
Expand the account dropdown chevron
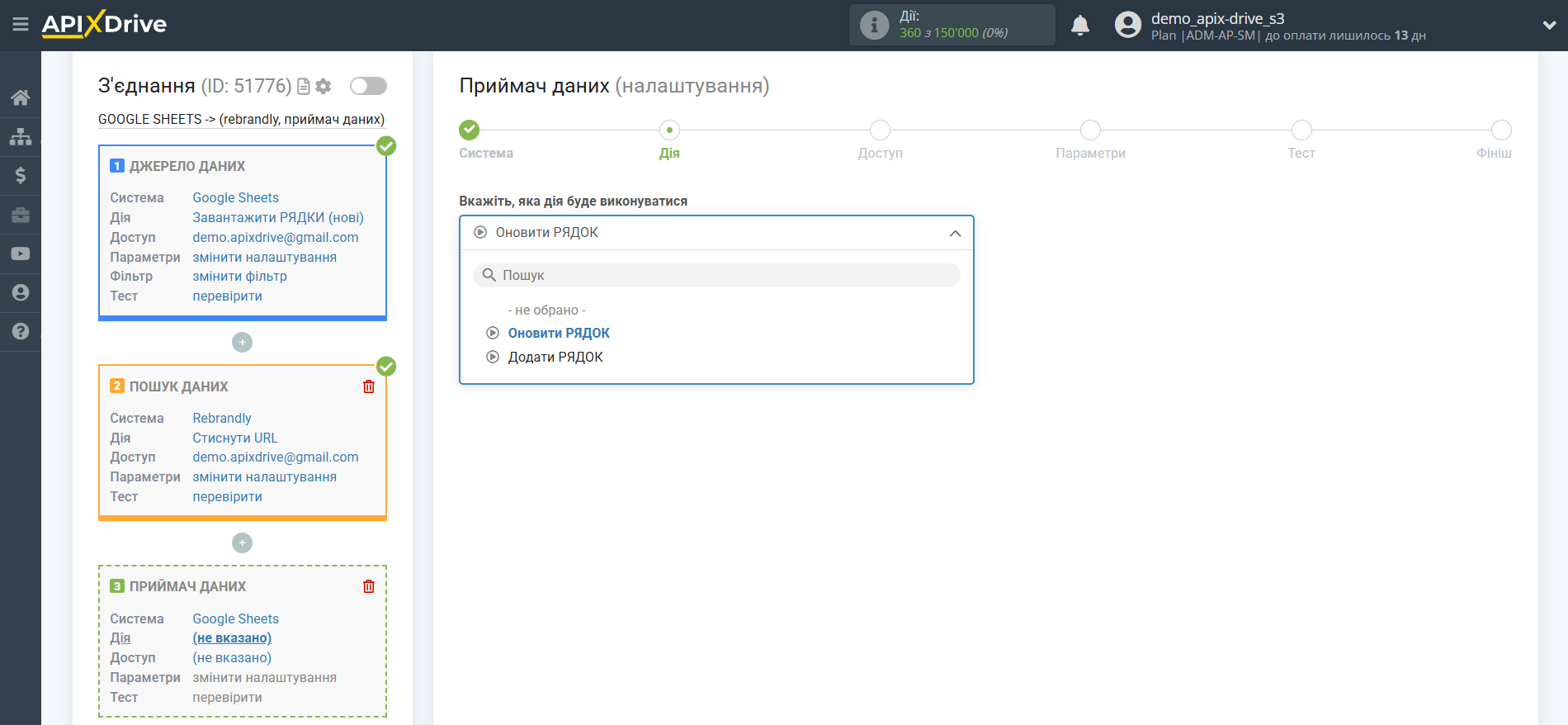pos(1549,26)
